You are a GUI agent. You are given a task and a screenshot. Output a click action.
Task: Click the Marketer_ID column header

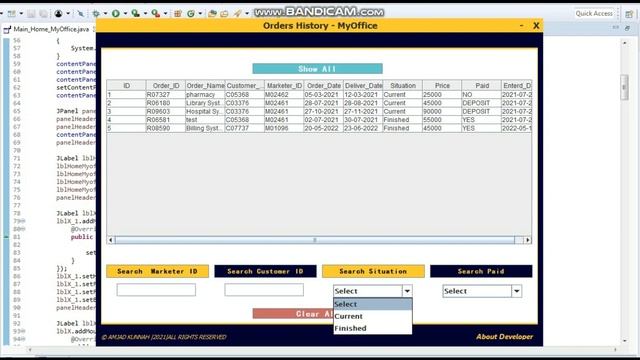click(x=284, y=85)
